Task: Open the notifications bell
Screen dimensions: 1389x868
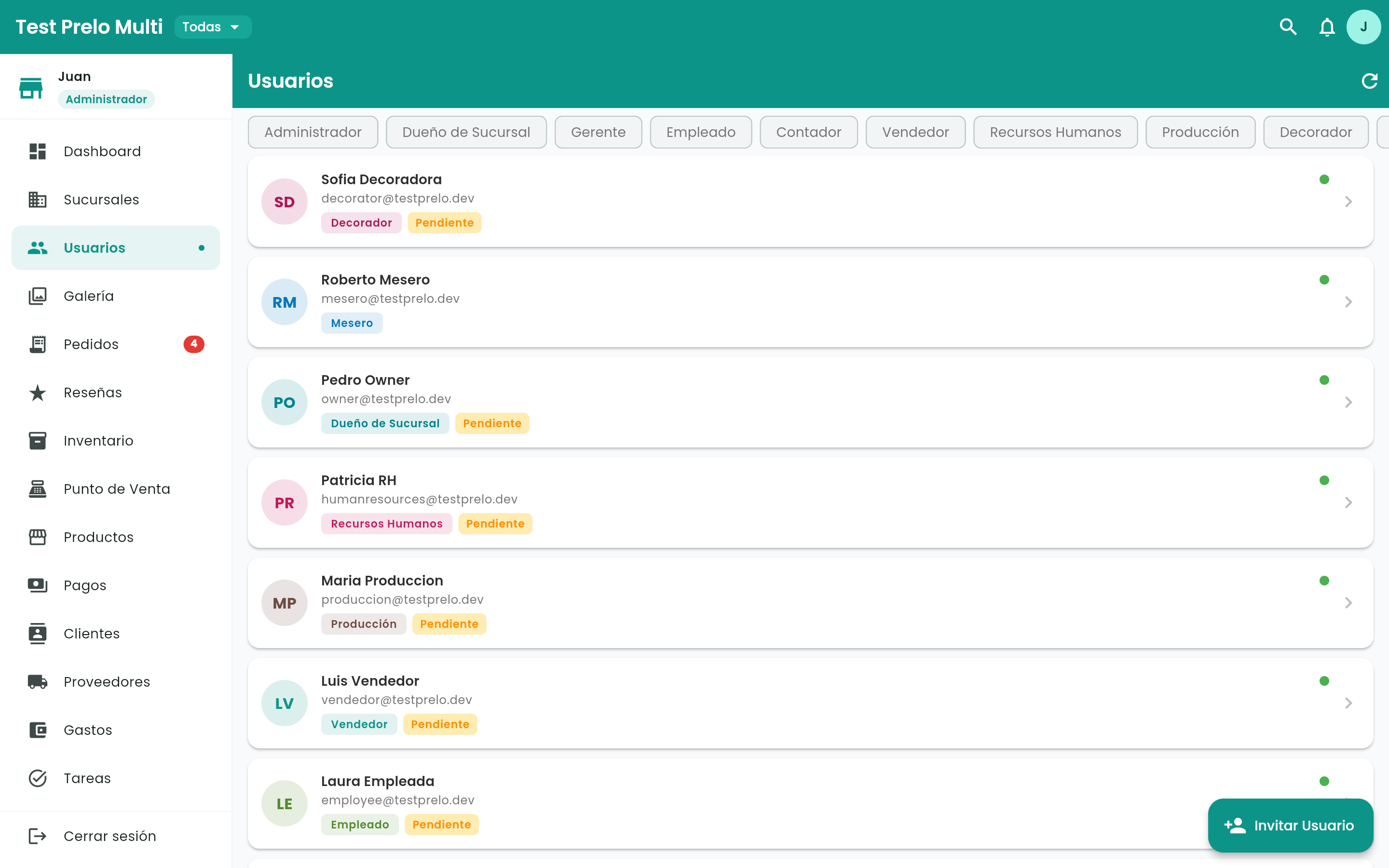Action: pos(1326,27)
